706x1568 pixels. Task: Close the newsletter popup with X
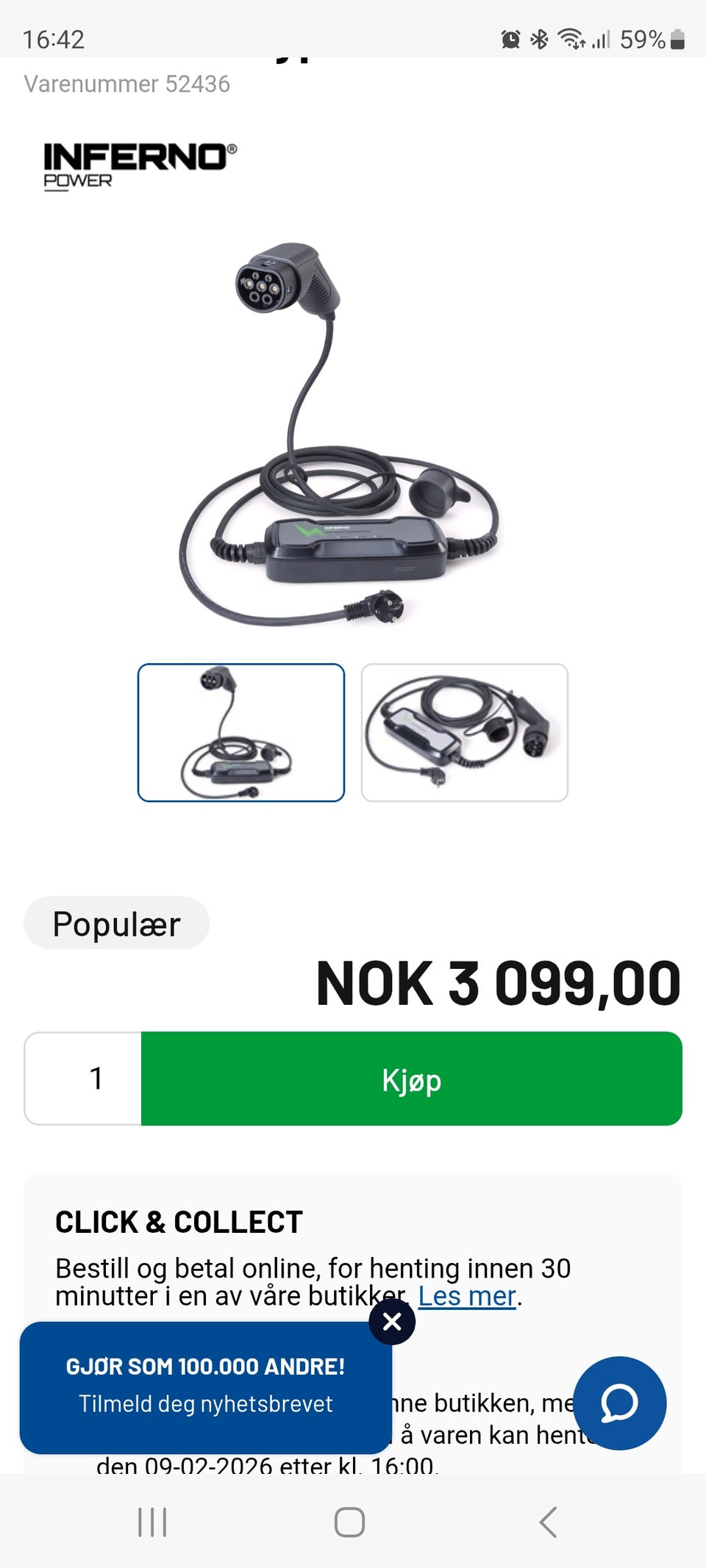pos(392,1321)
